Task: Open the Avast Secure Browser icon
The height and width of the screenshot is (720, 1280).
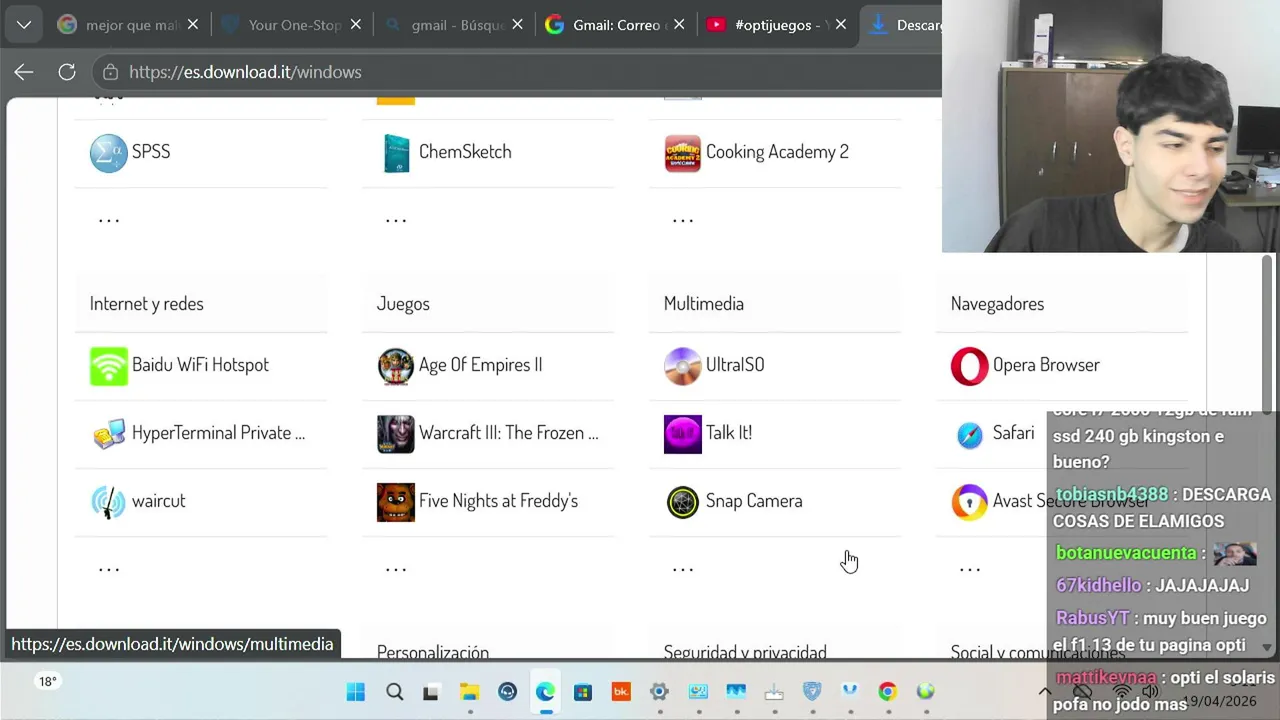Action: [x=970, y=502]
